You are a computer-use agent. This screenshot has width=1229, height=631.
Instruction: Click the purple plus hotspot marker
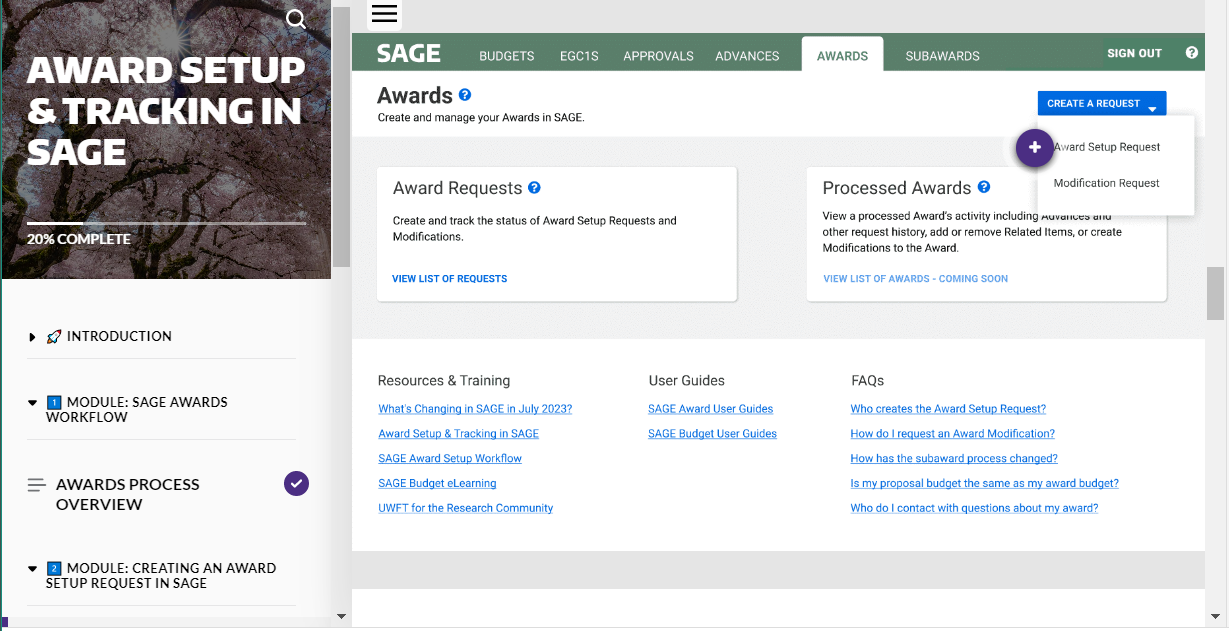pos(1034,148)
